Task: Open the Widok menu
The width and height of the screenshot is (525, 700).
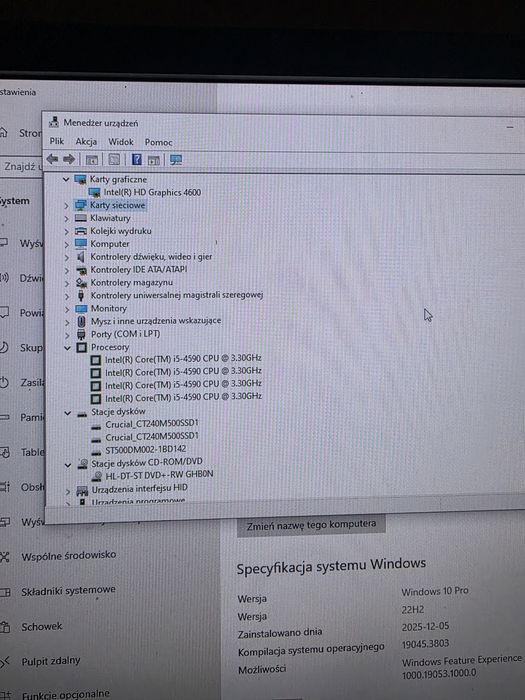Action: pyautogui.click(x=121, y=142)
